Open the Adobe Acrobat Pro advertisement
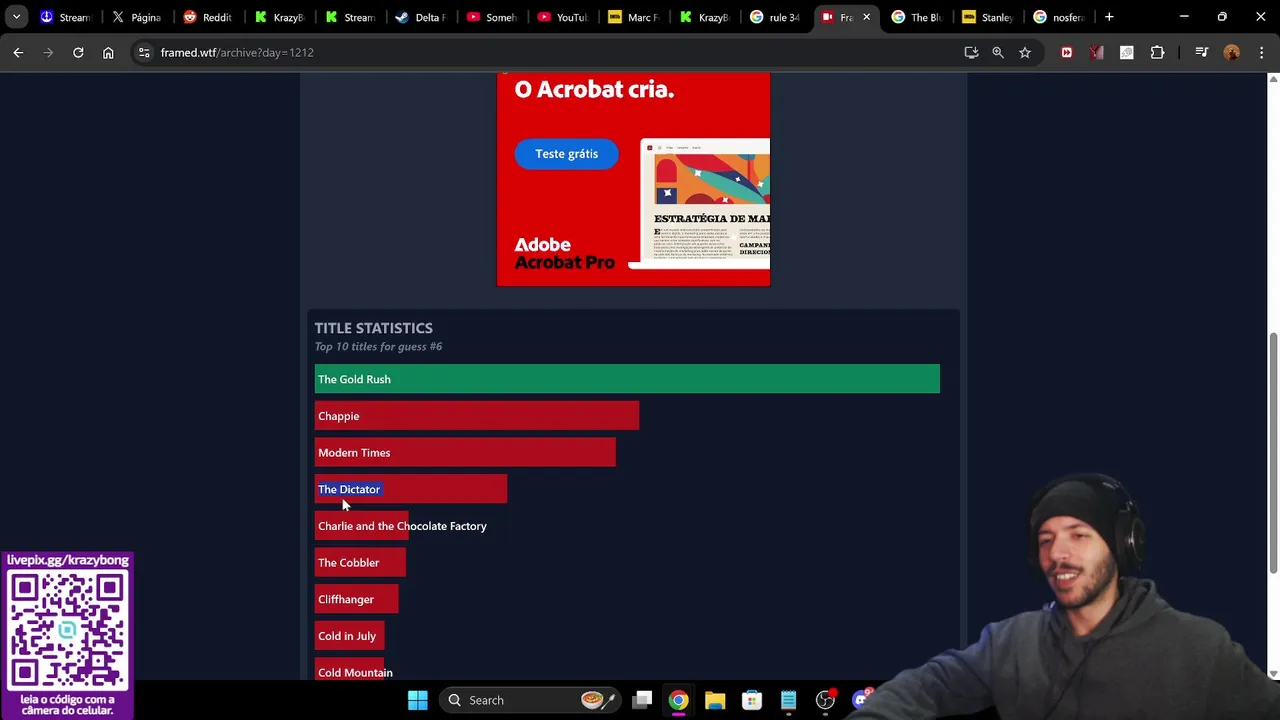 click(x=633, y=179)
